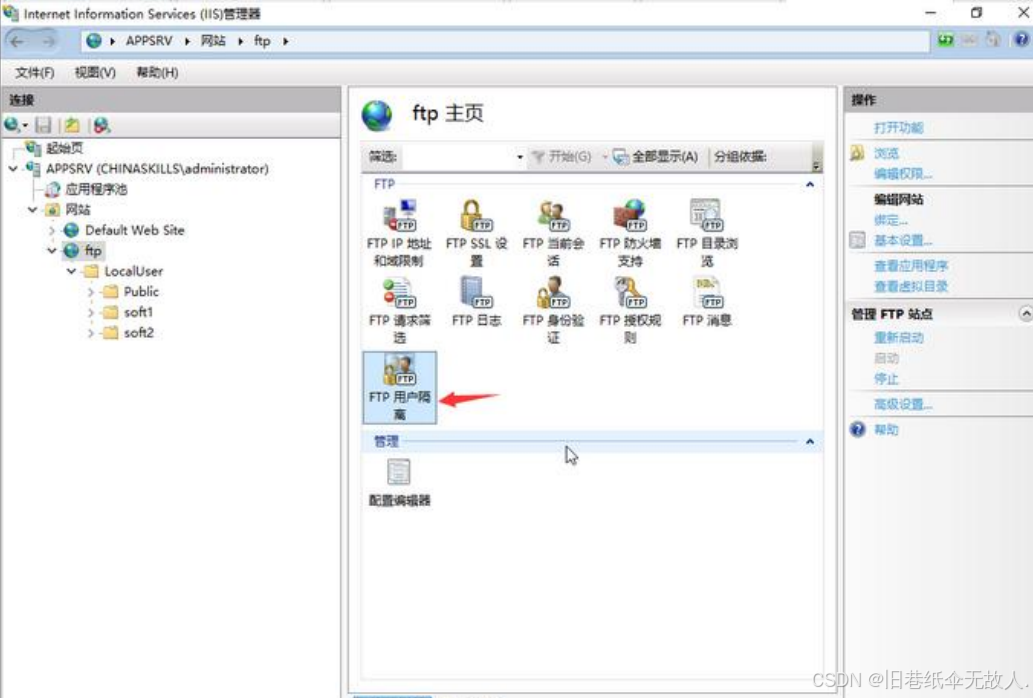Click 高级设置 action link
The image size is (1033, 698).
[x=903, y=404]
